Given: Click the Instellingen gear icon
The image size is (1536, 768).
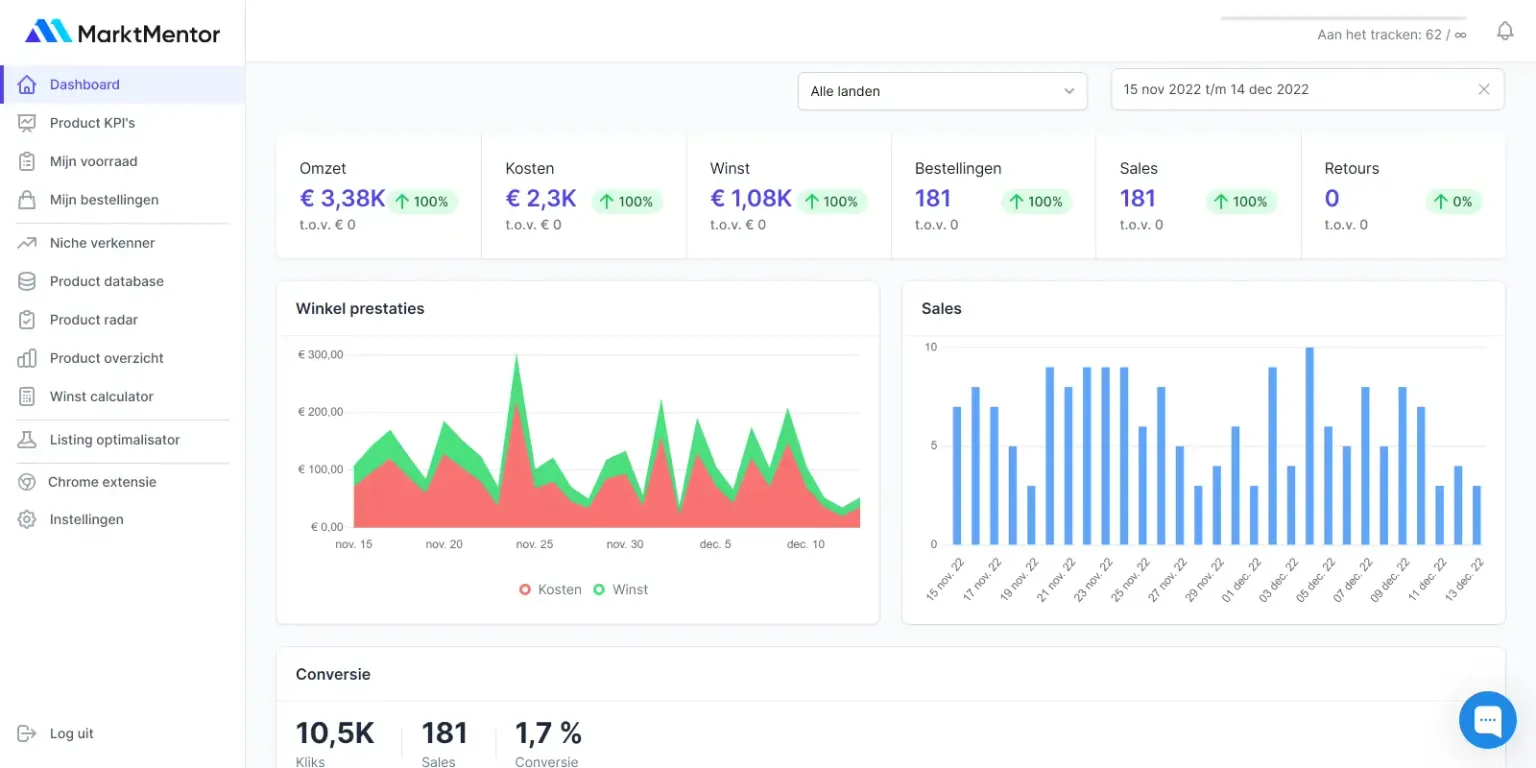Looking at the screenshot, I should [27, 520].
